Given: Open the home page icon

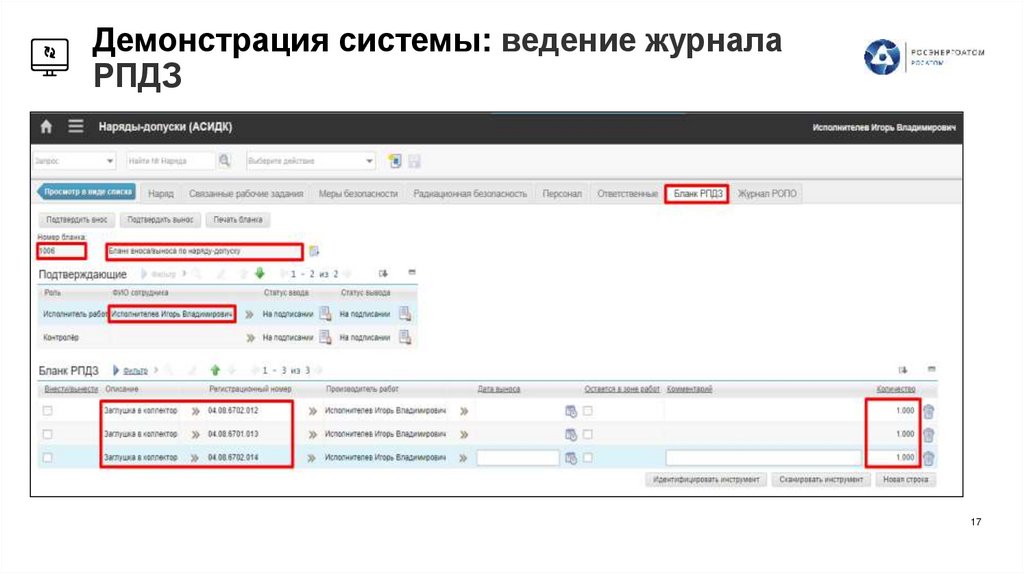Looking at the screenshot, I should tap(46, 127).
